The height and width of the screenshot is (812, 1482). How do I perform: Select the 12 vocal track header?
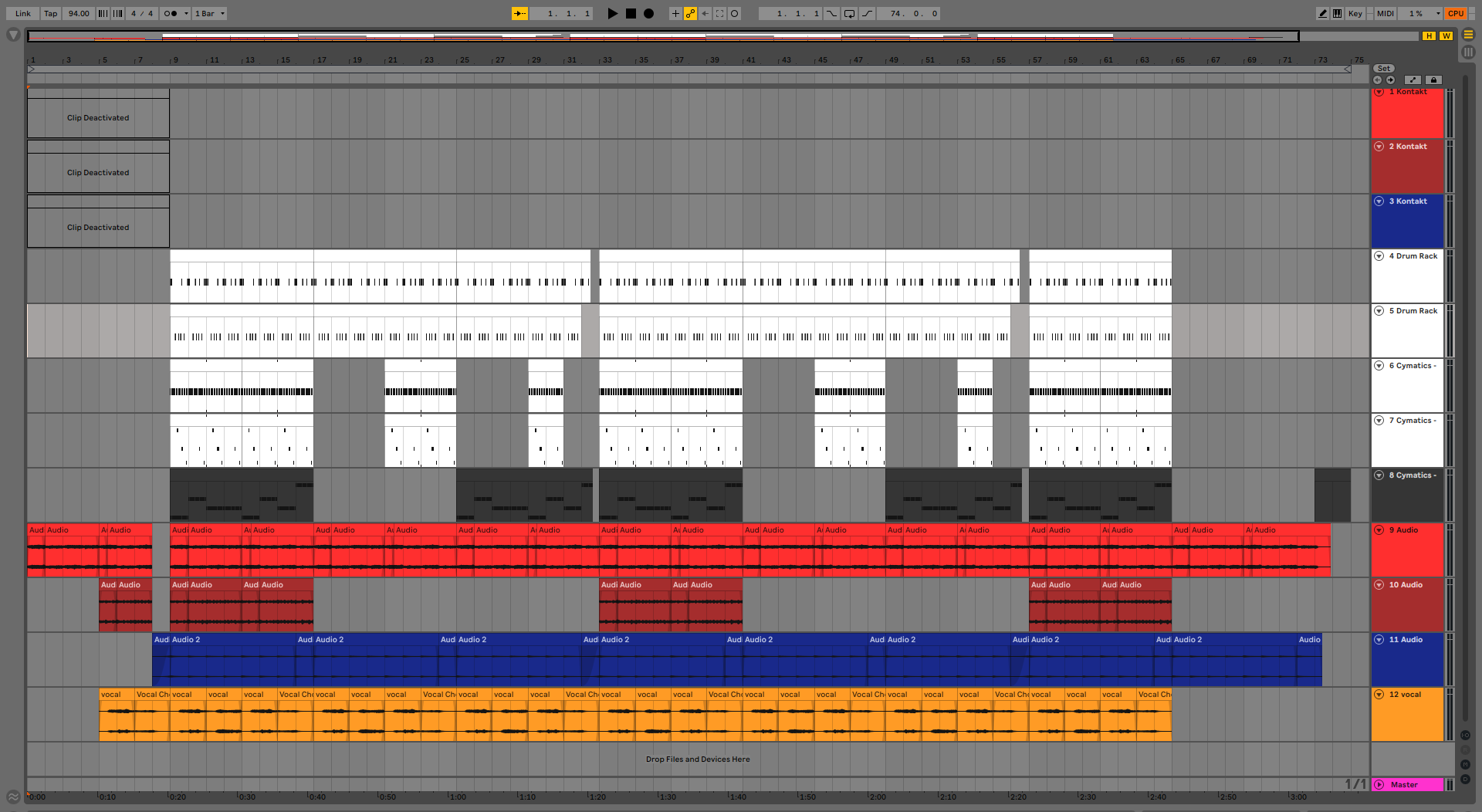(1407, 714)
